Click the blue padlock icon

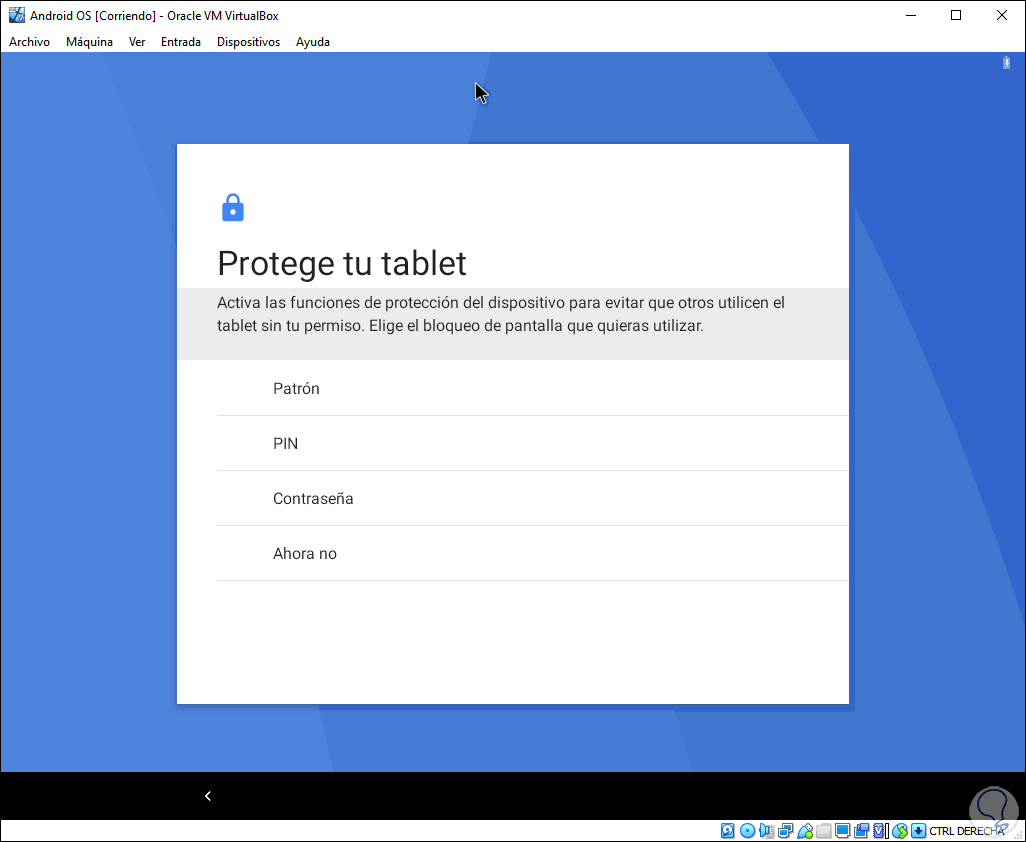[233, 207]
